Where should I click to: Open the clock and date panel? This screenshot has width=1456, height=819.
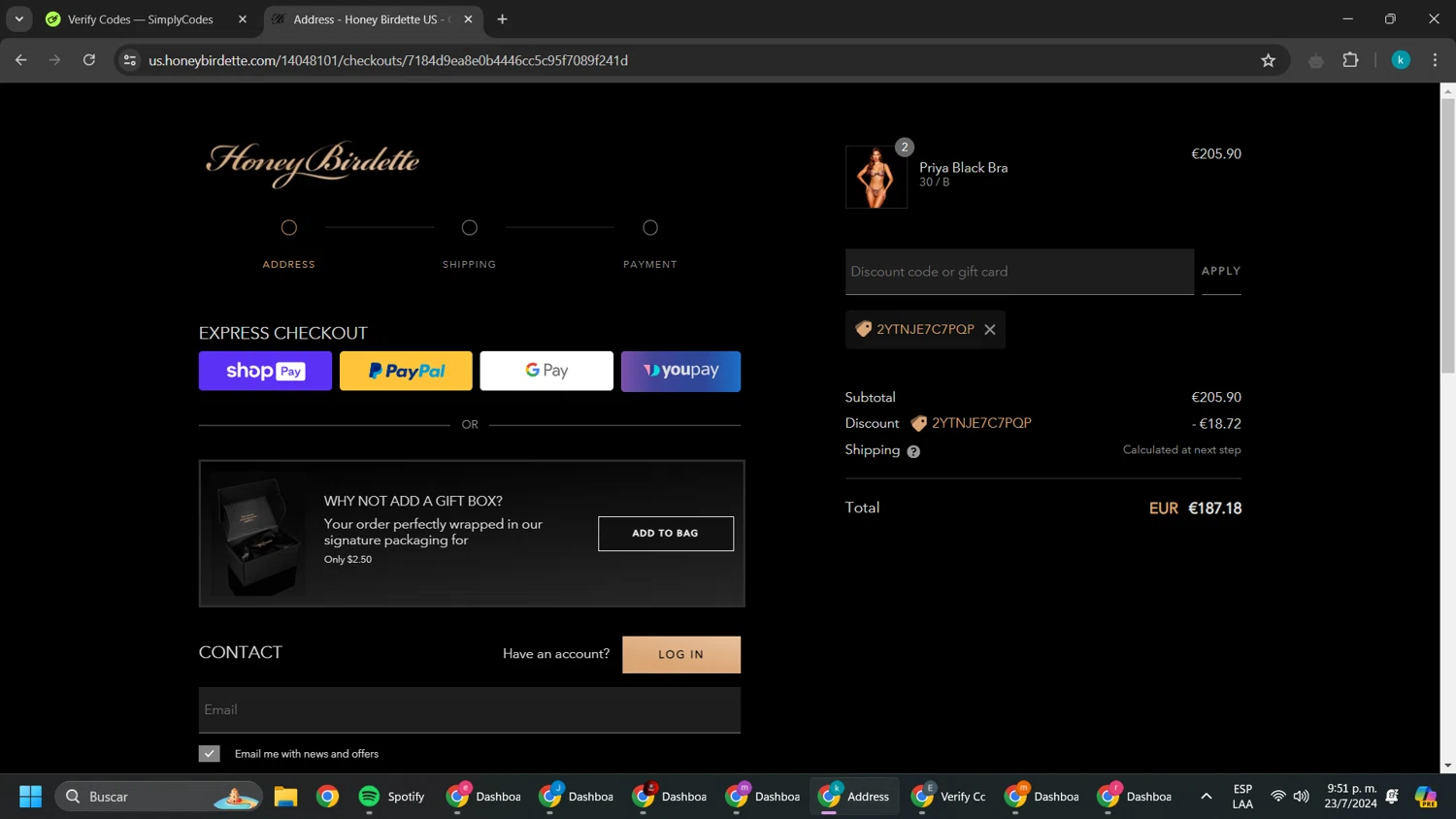pos(1351,797)
